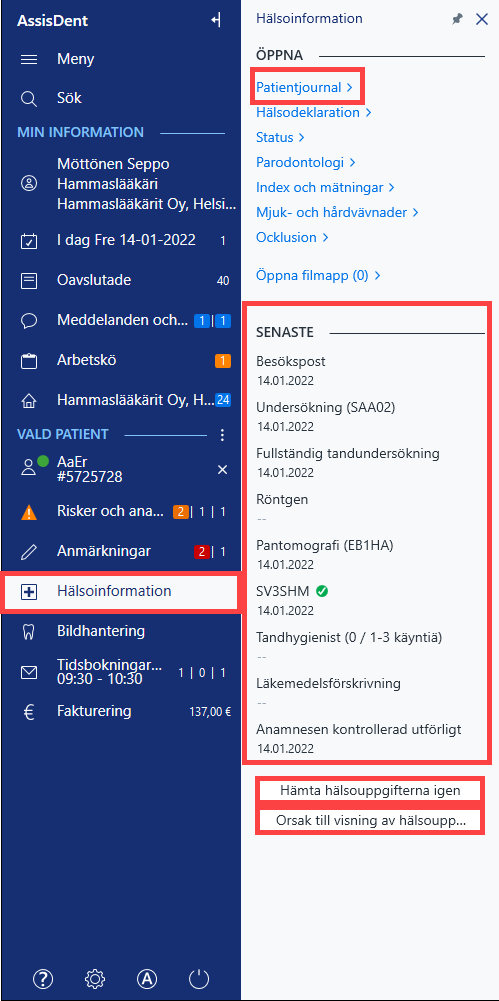
Task: Open the Patientjournal link
Action: 304,88
